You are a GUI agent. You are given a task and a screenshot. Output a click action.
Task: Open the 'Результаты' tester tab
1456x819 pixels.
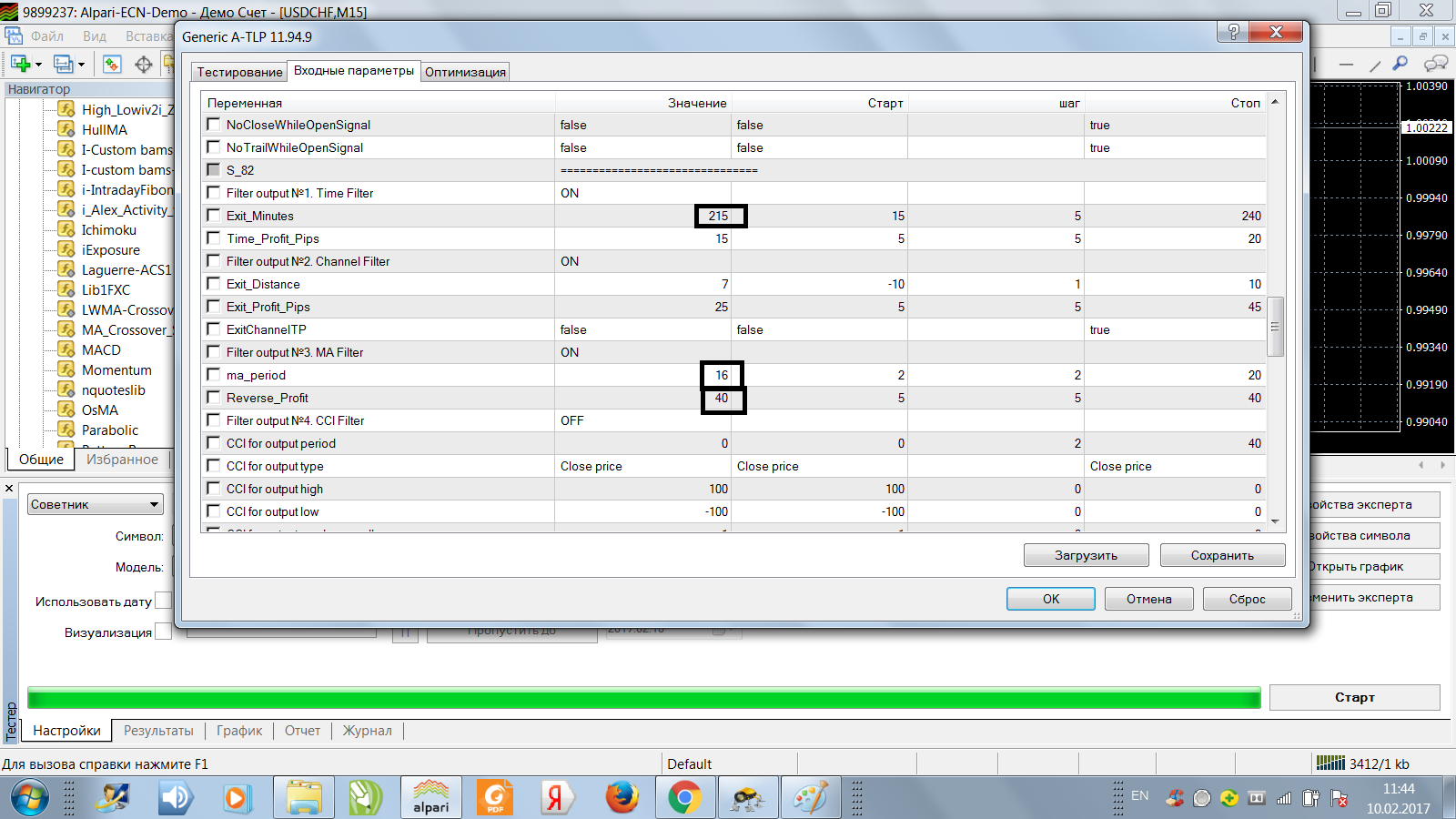158,731
